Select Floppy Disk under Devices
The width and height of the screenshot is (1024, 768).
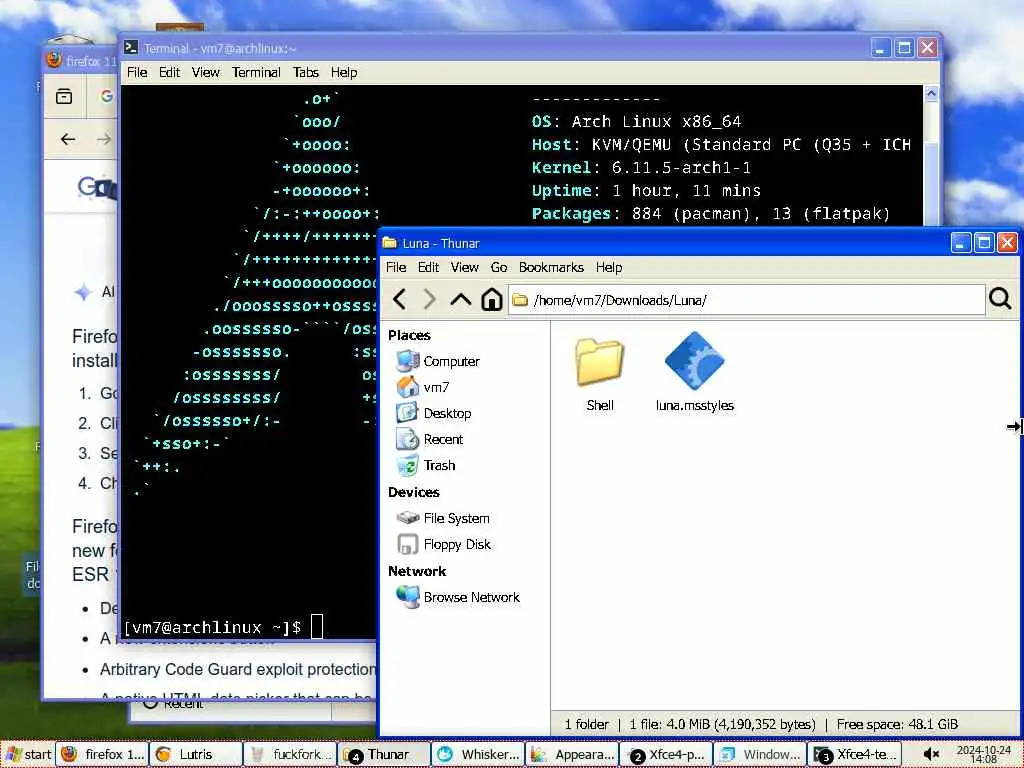click(x=443, y=544)
